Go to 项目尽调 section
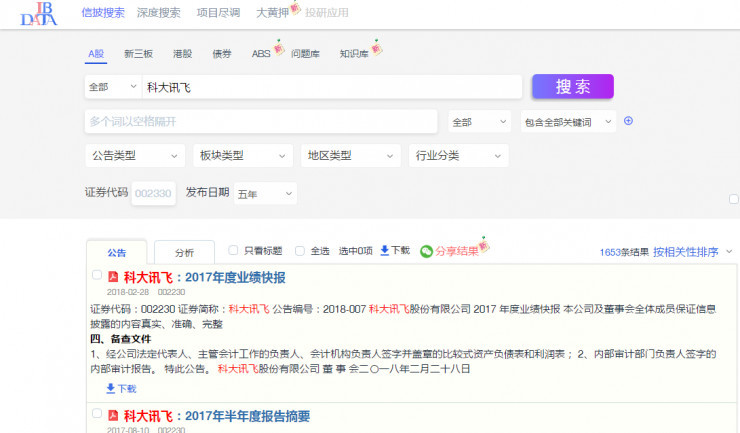The height and width of the screenshot is (433, 740). point(218,13)
